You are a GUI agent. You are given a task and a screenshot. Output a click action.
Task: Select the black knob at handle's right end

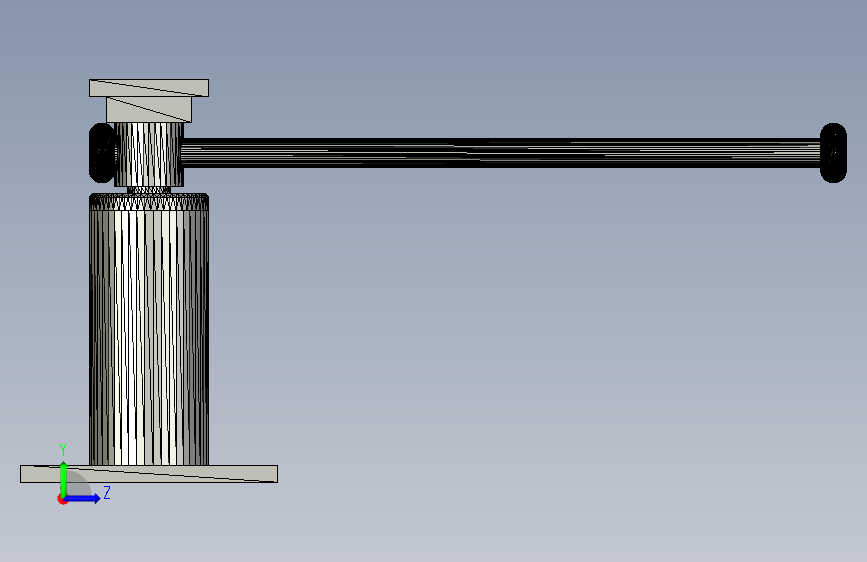click(833, 153)
